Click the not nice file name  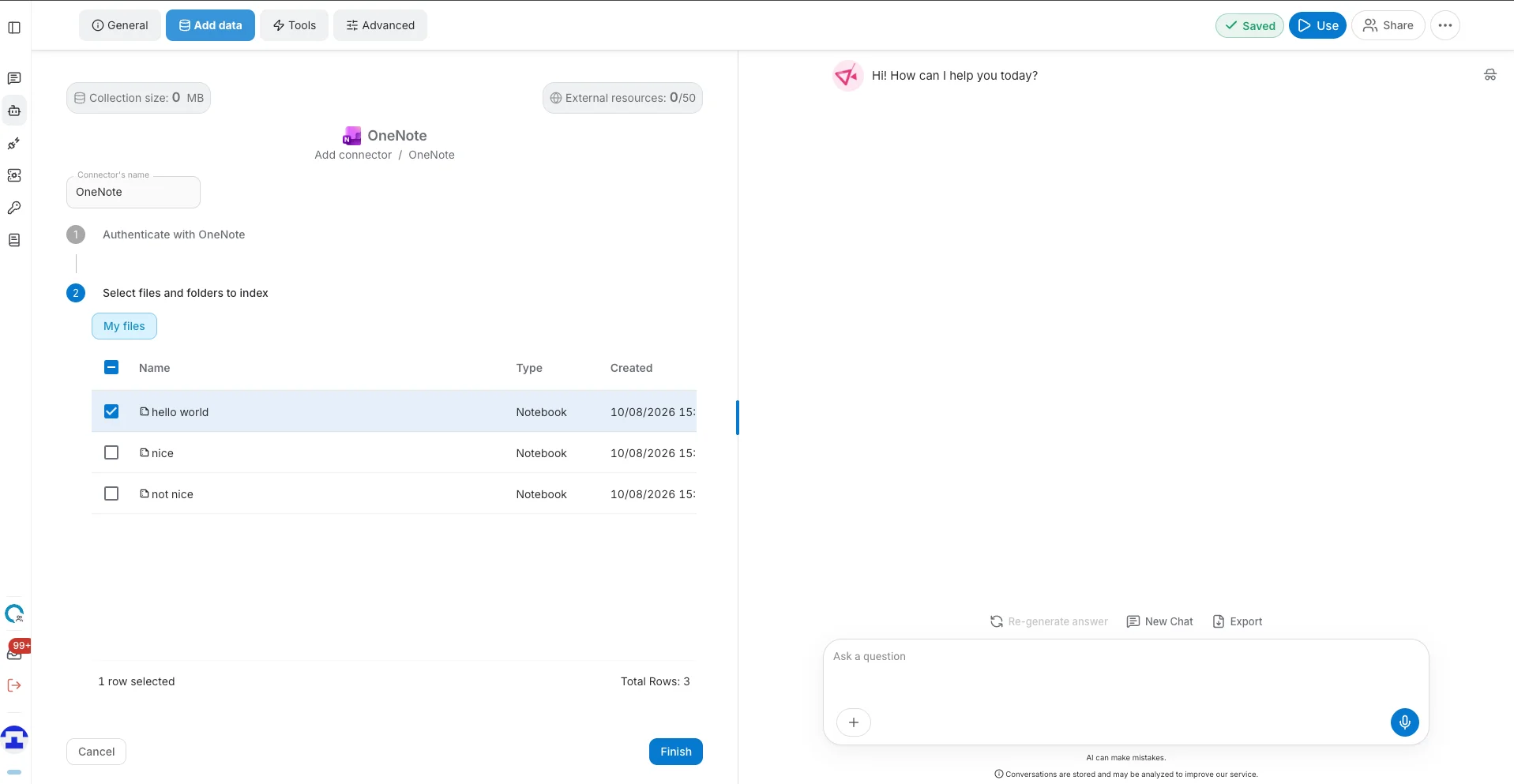pyautogui.click(x=172, y=494)
